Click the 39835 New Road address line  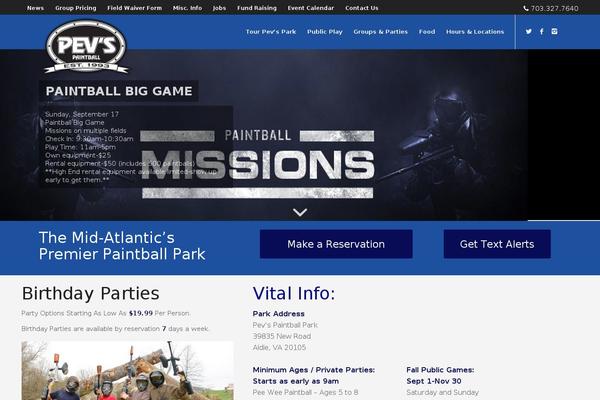282,336
